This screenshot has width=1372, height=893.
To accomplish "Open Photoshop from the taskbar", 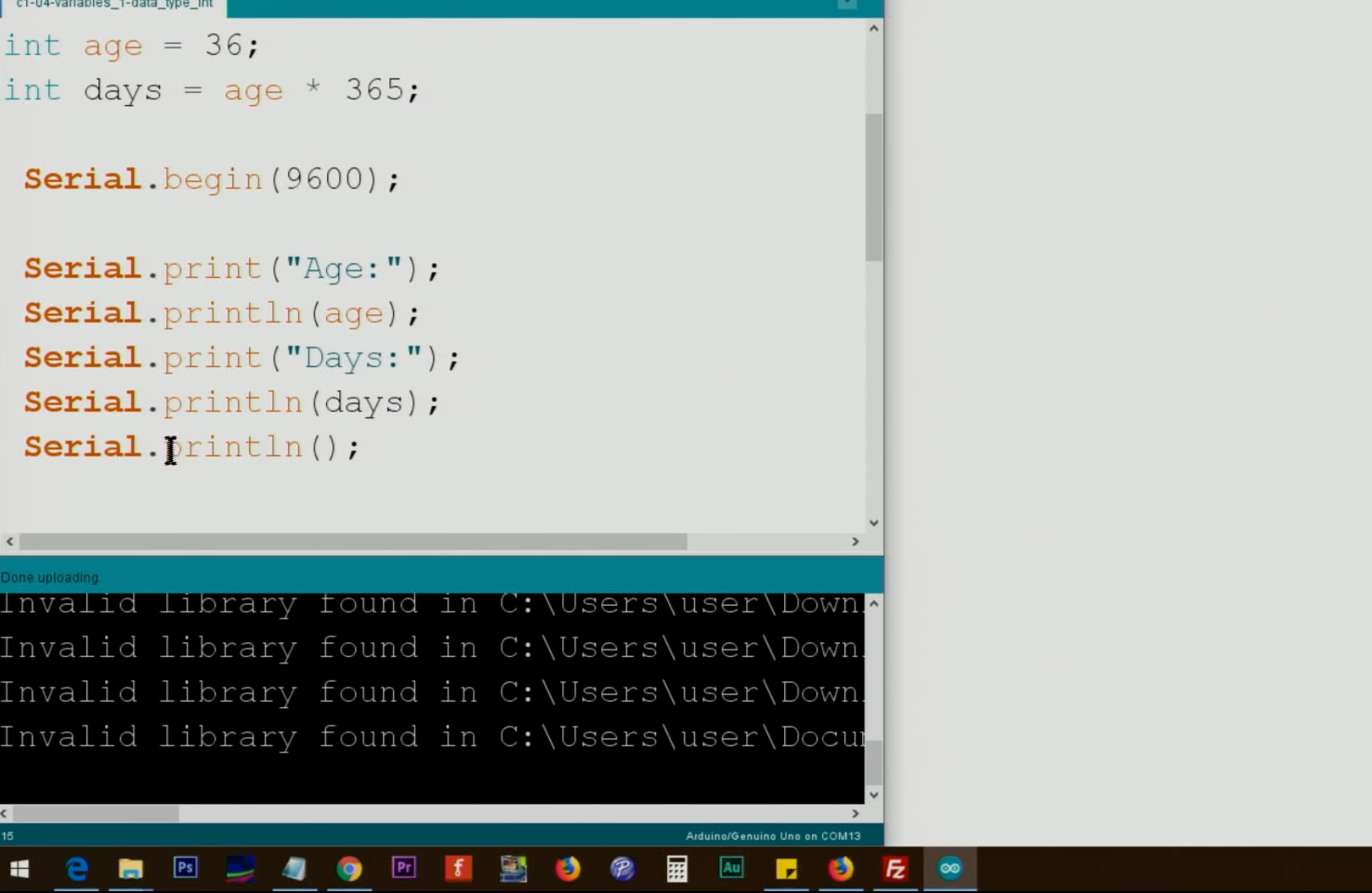I will 186,869.
